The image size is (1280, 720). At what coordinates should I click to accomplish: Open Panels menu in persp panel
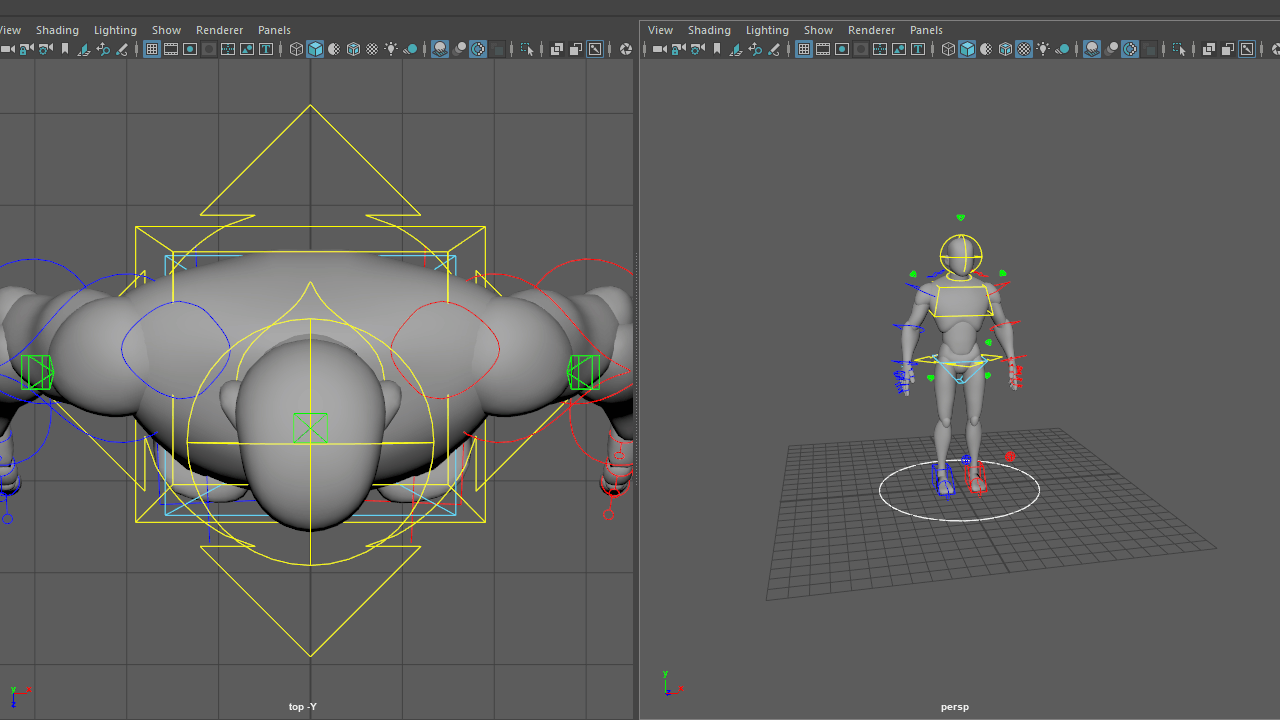(x=926, y=30)
